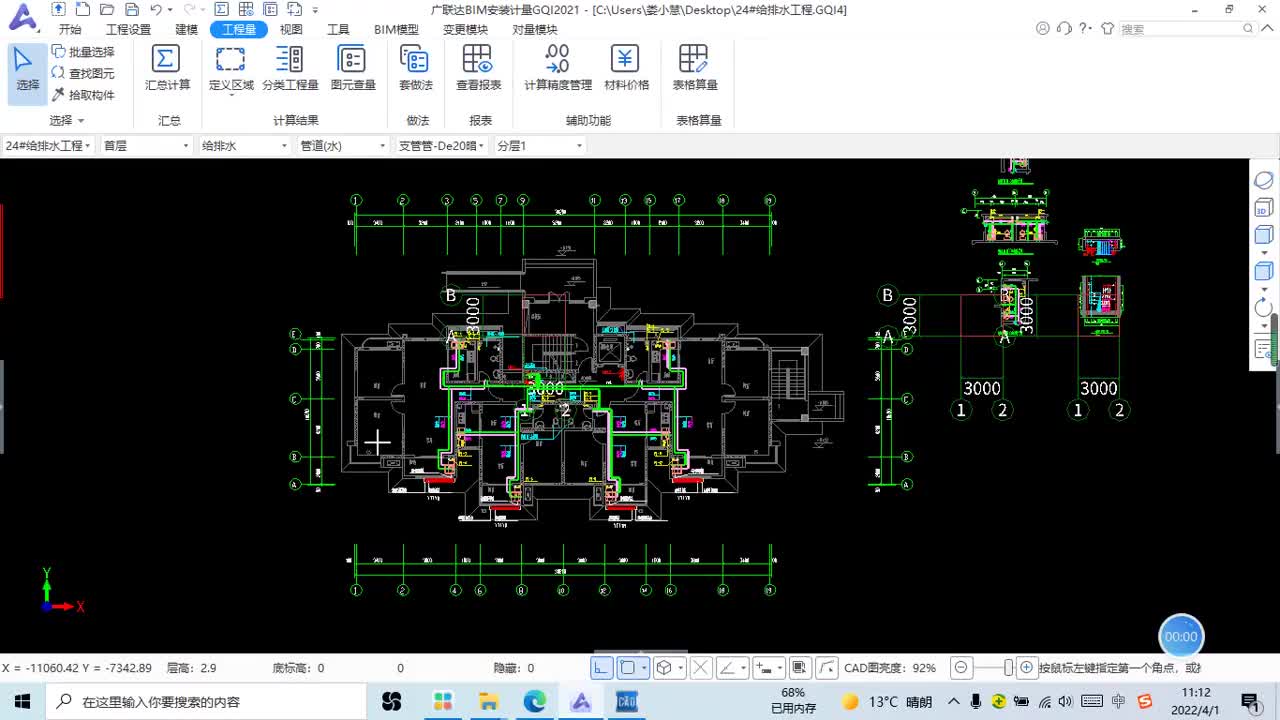Click the 00:00 recording timer button
Image resolution: width=1280 pixels, height=720 pixels.
tap(1181, 636)
